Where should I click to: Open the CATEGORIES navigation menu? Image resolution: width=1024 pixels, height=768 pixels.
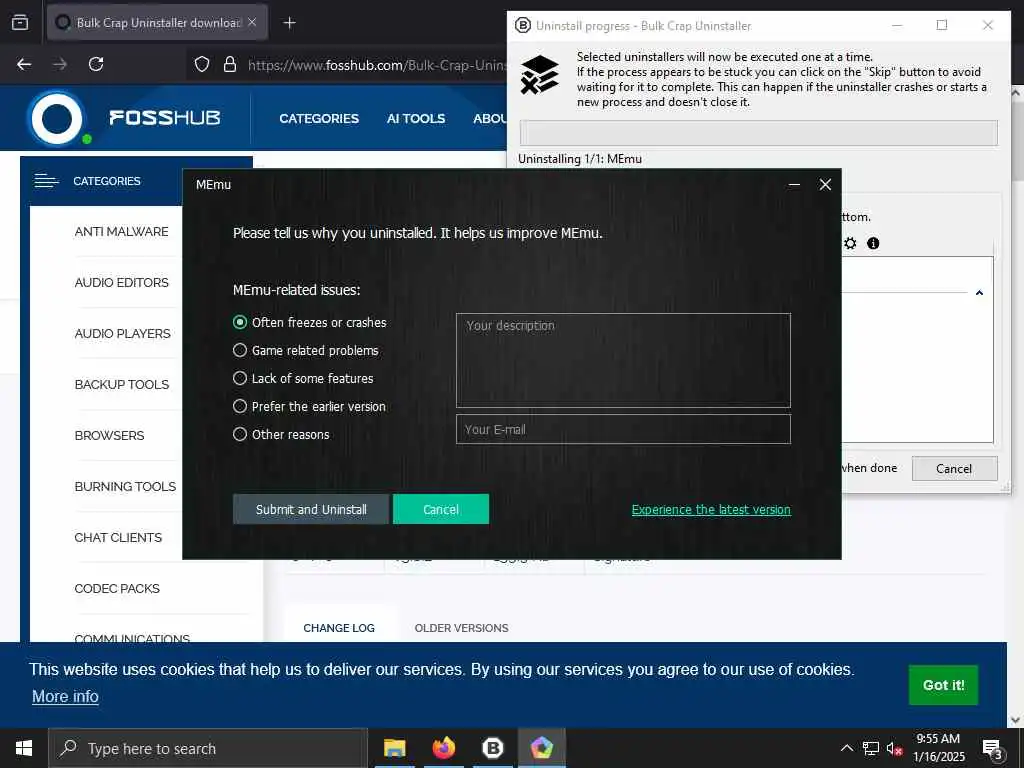[x=319, y=119]
